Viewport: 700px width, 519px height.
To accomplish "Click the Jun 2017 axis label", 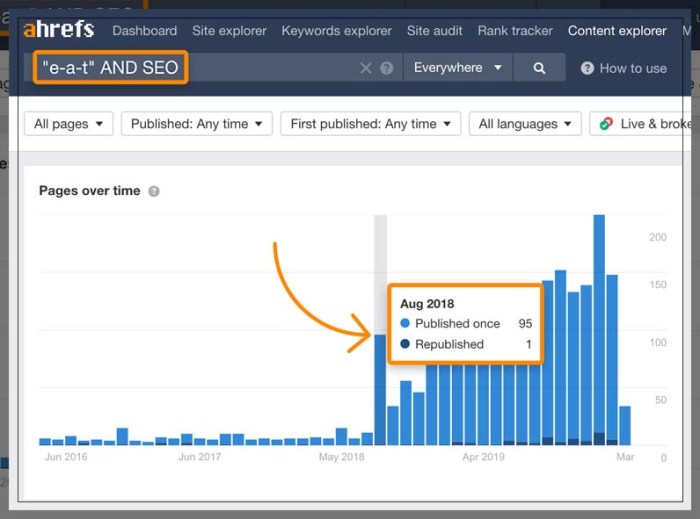I will point(200,457).
